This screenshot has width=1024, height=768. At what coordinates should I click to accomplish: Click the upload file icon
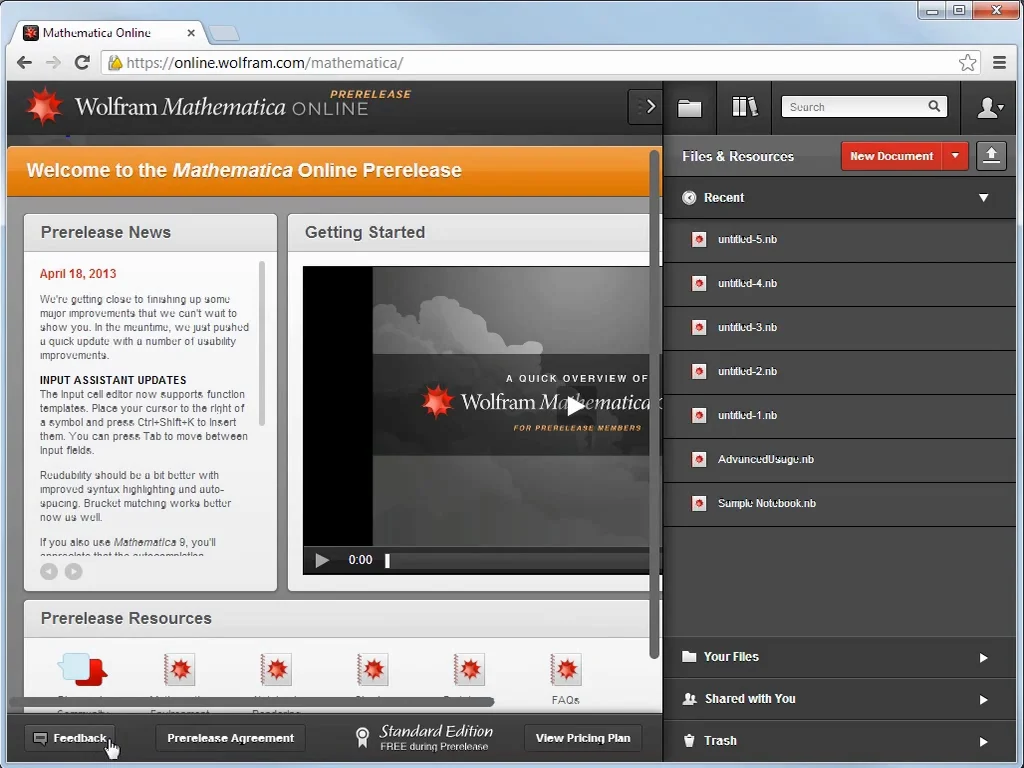(991, 156)
